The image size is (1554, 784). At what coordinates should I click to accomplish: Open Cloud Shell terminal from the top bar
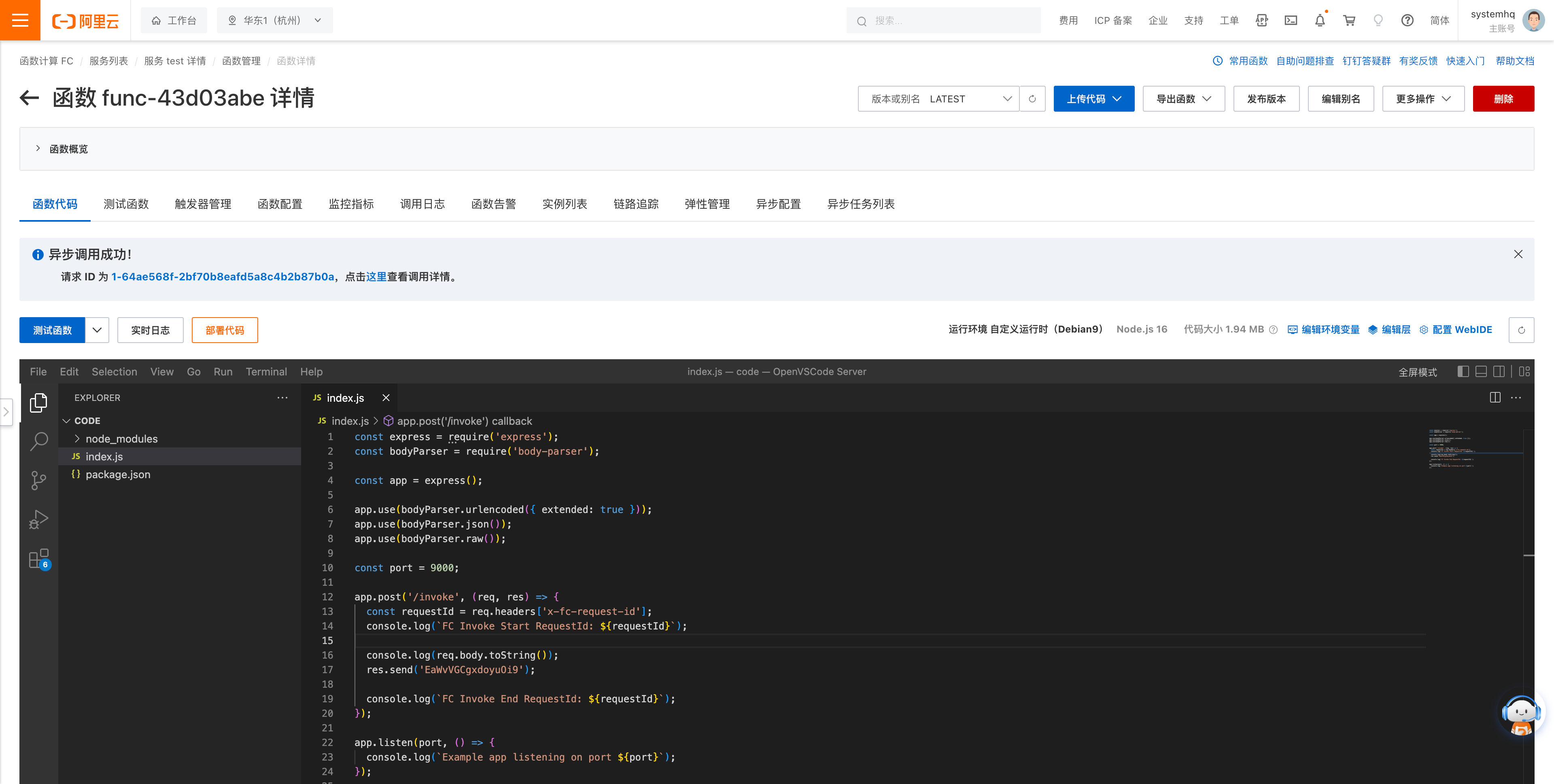click(1291, 20)
